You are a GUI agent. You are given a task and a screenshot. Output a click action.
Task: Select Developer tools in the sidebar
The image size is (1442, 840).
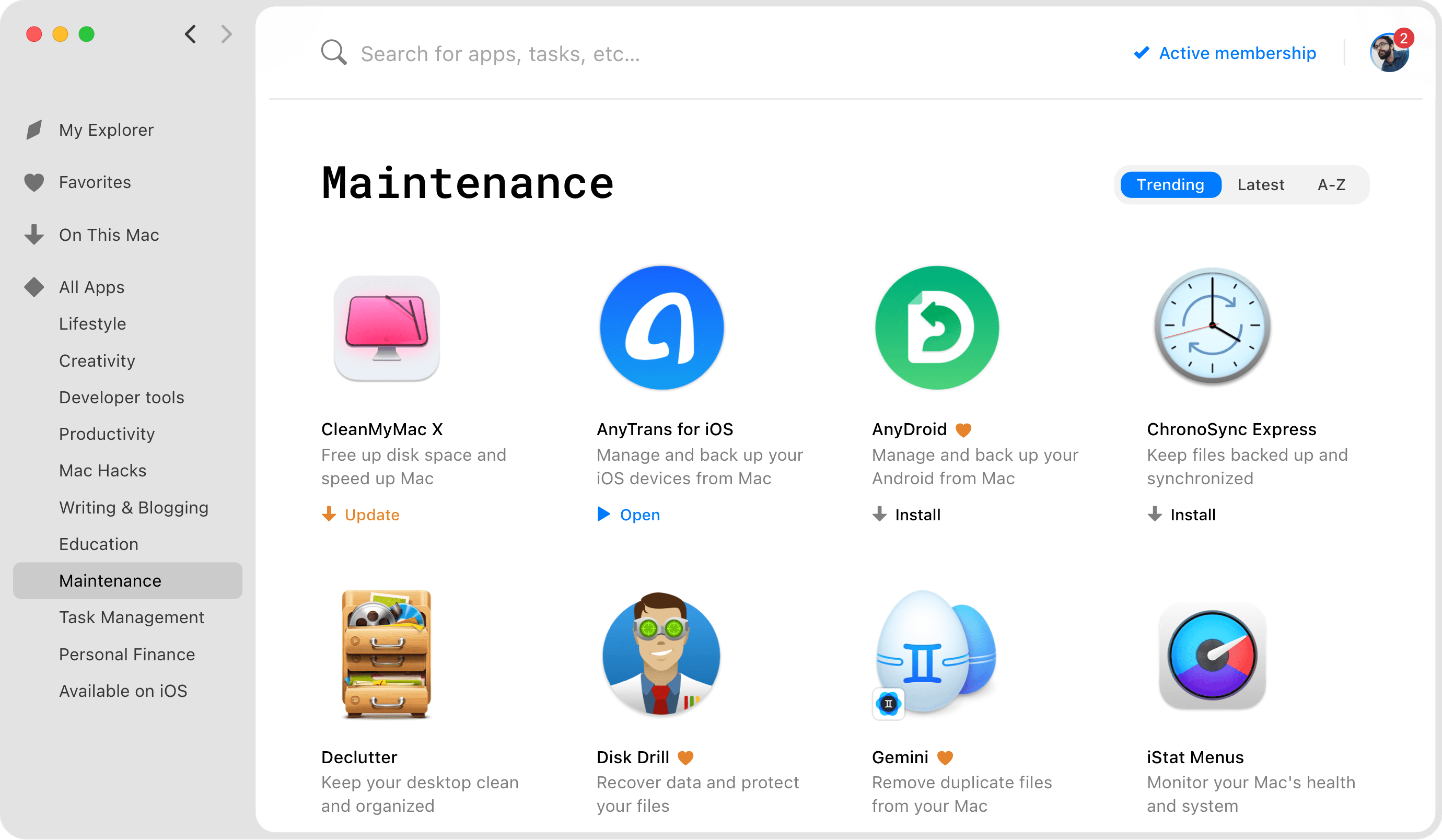click(121, 397)
